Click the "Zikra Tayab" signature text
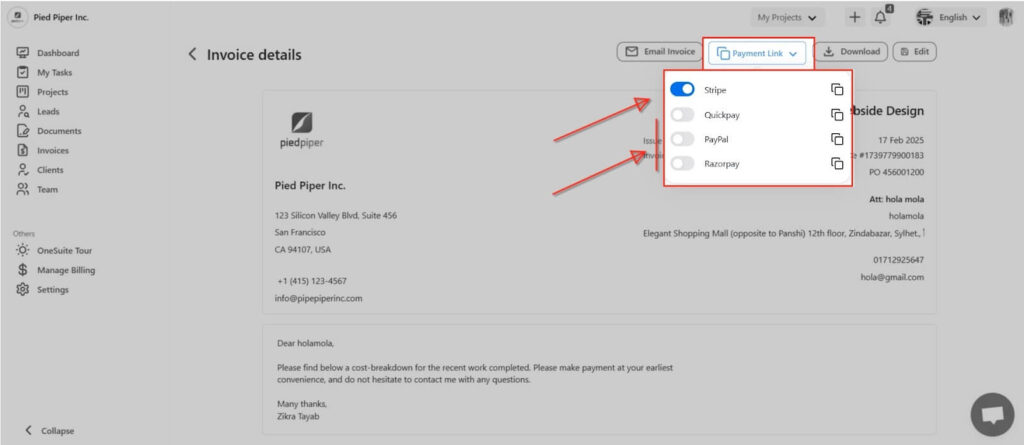 coord(298,416)
